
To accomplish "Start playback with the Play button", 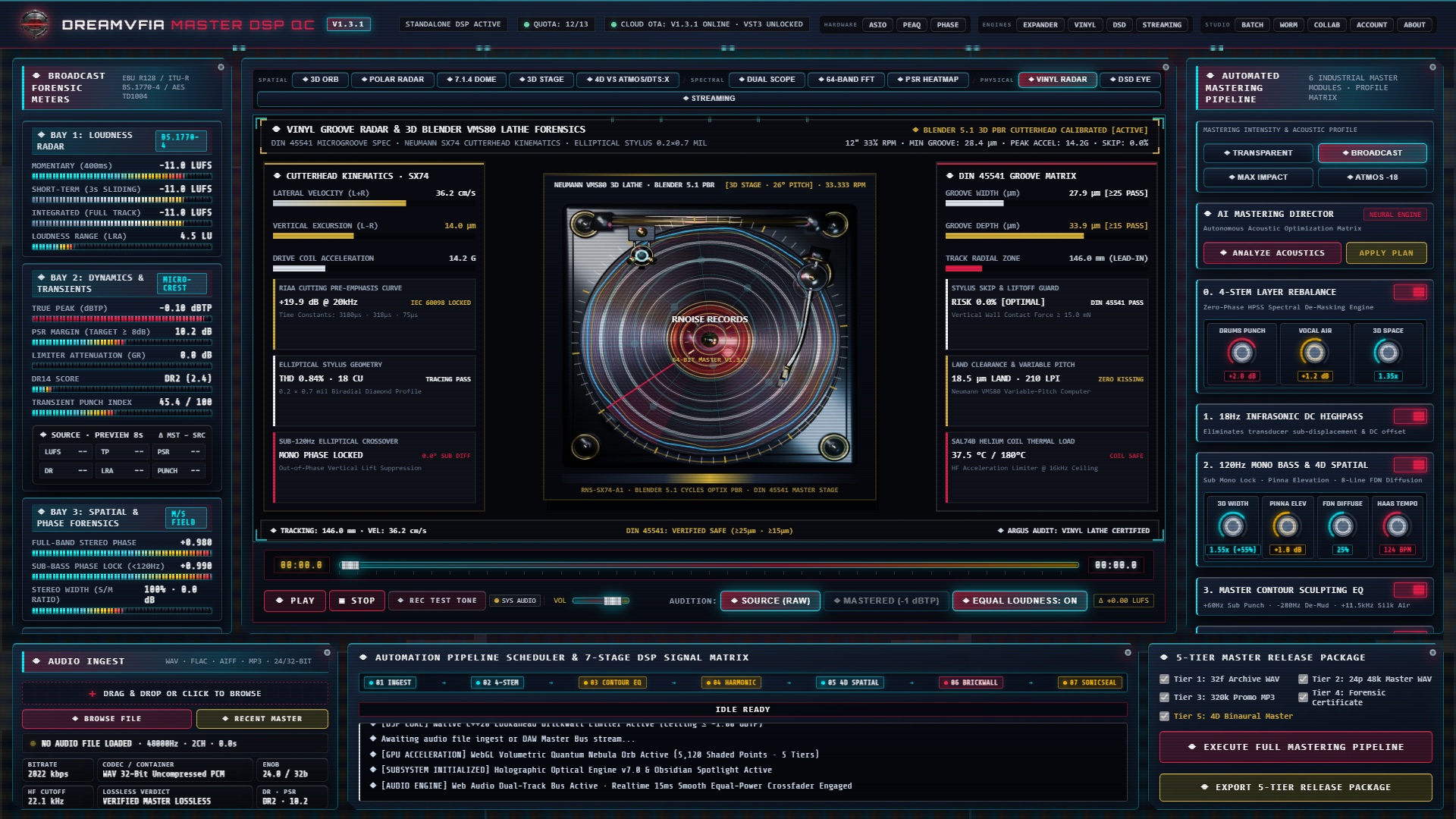I will [x=295, y=601].
